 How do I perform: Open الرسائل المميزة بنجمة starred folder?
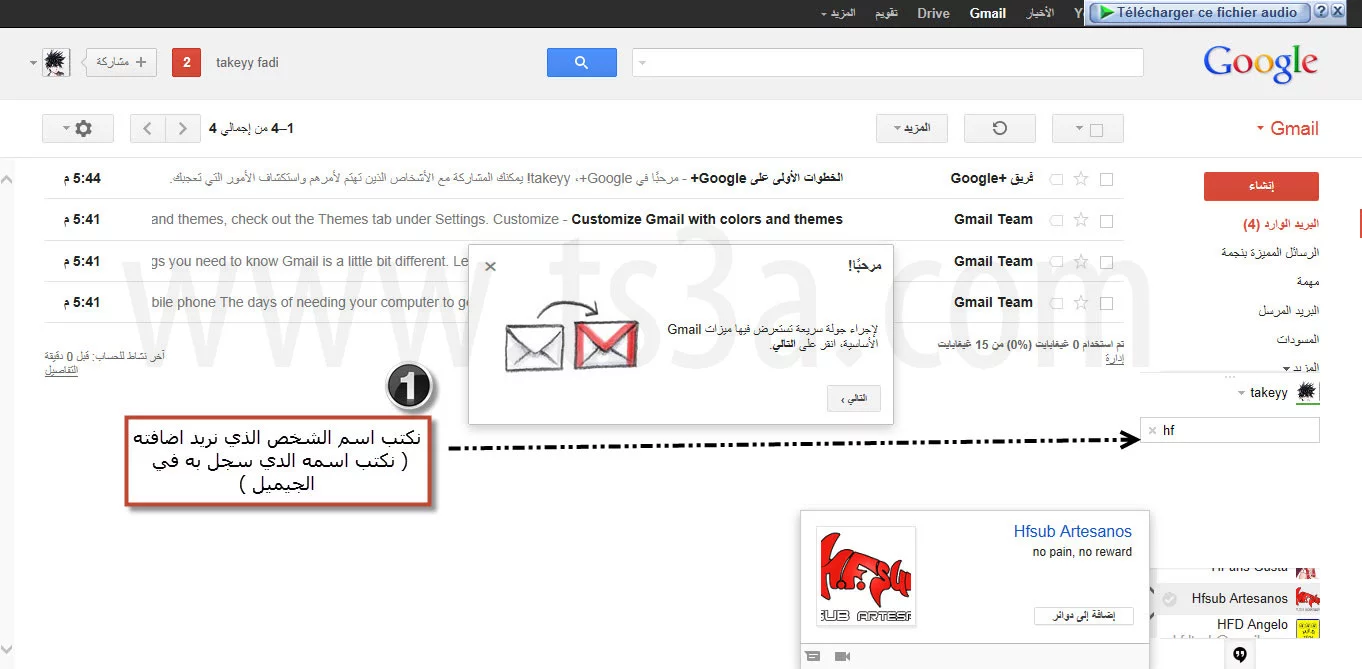click(x=1270, y=253)
